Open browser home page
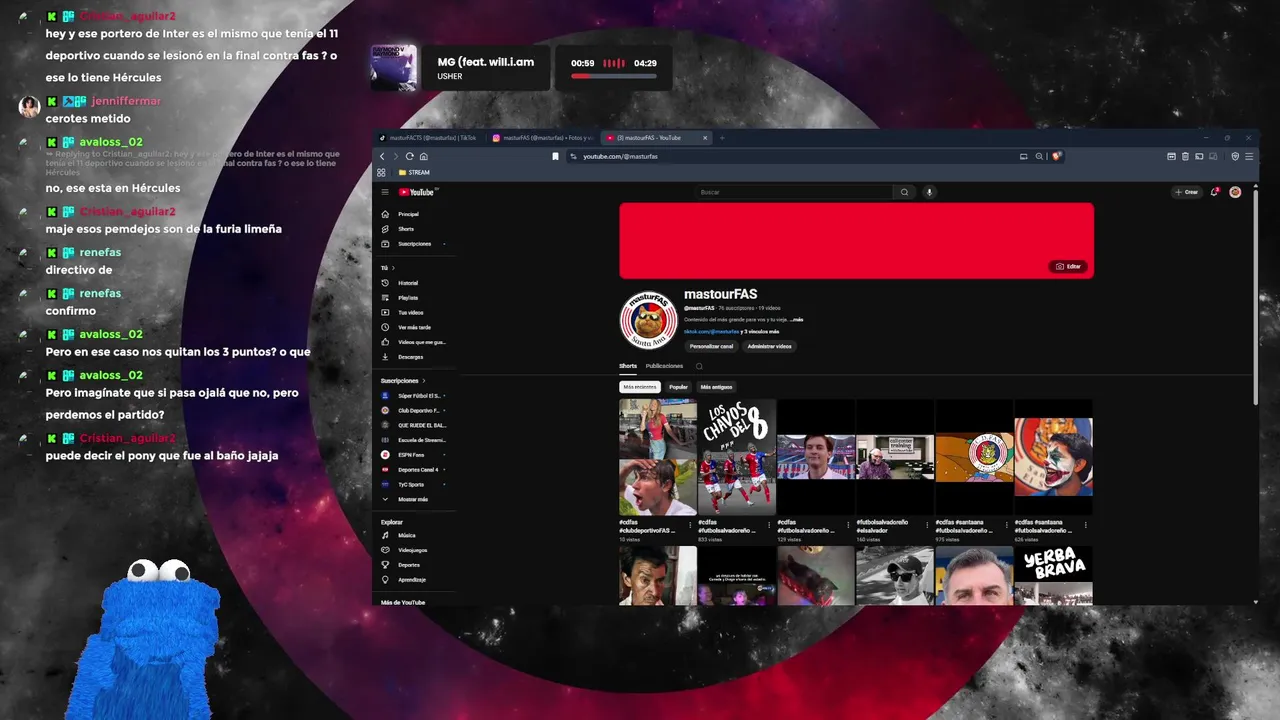Viewport: 1280px width, 720px height. pos(423,156)
